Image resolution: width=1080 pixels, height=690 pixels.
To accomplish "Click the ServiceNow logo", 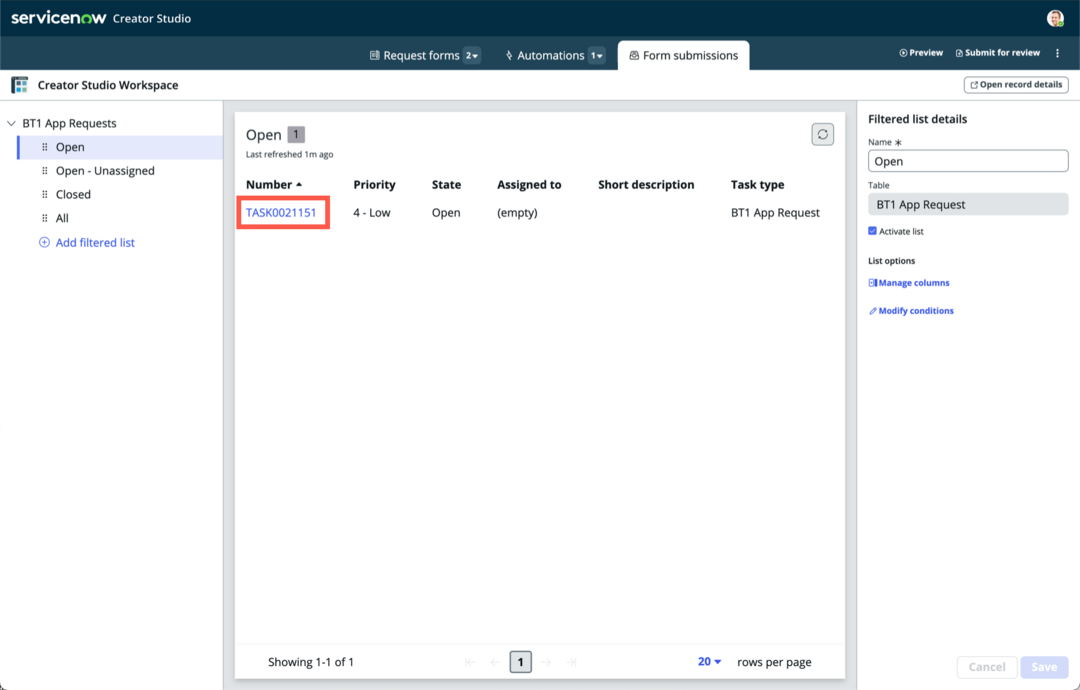I will tap(59, 18).
